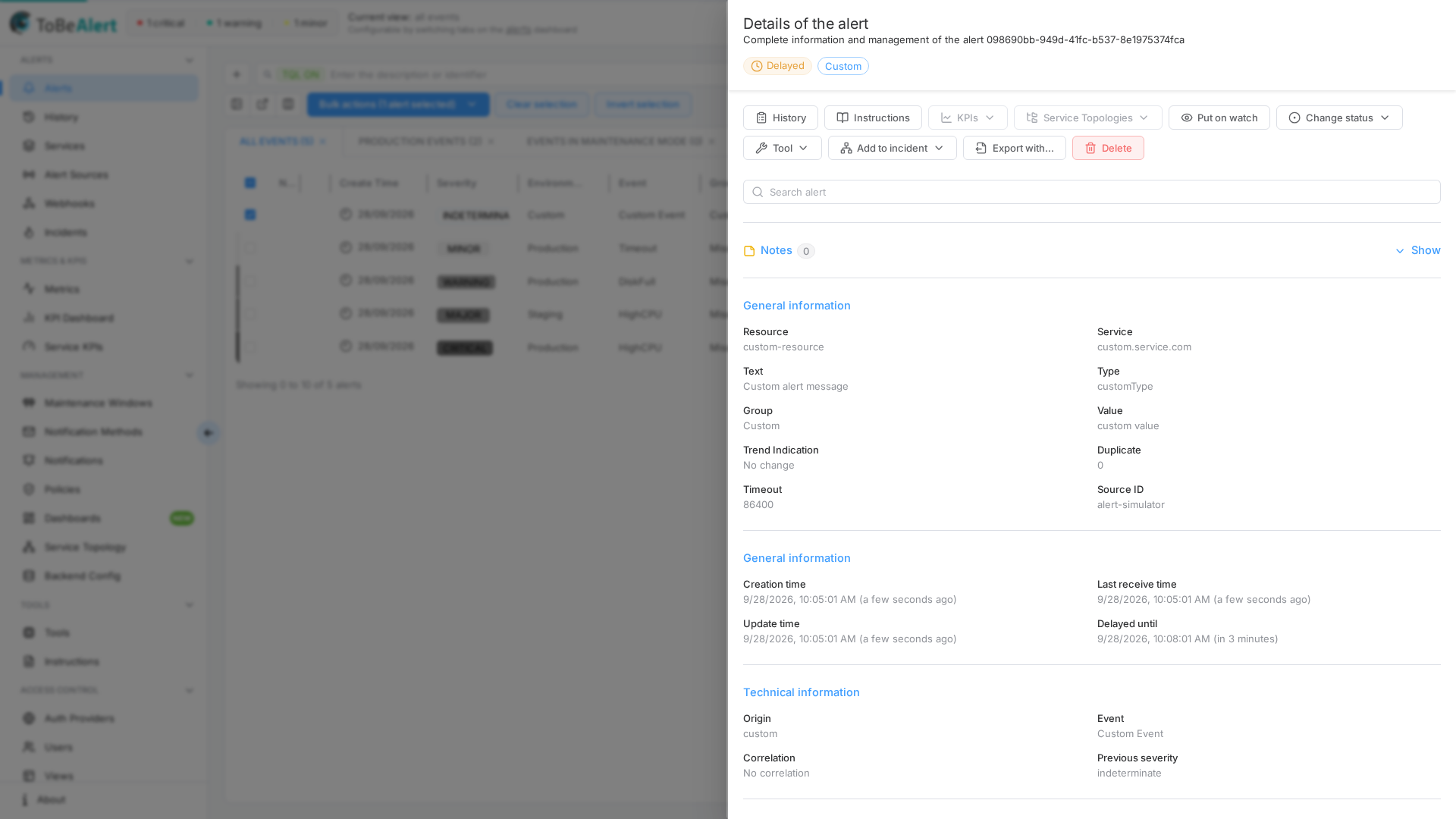The height and width of the screenshot is (819, 1456).
Task: Click the KPI Dashboard sidebar icon
Action: (x=29, y=318)
